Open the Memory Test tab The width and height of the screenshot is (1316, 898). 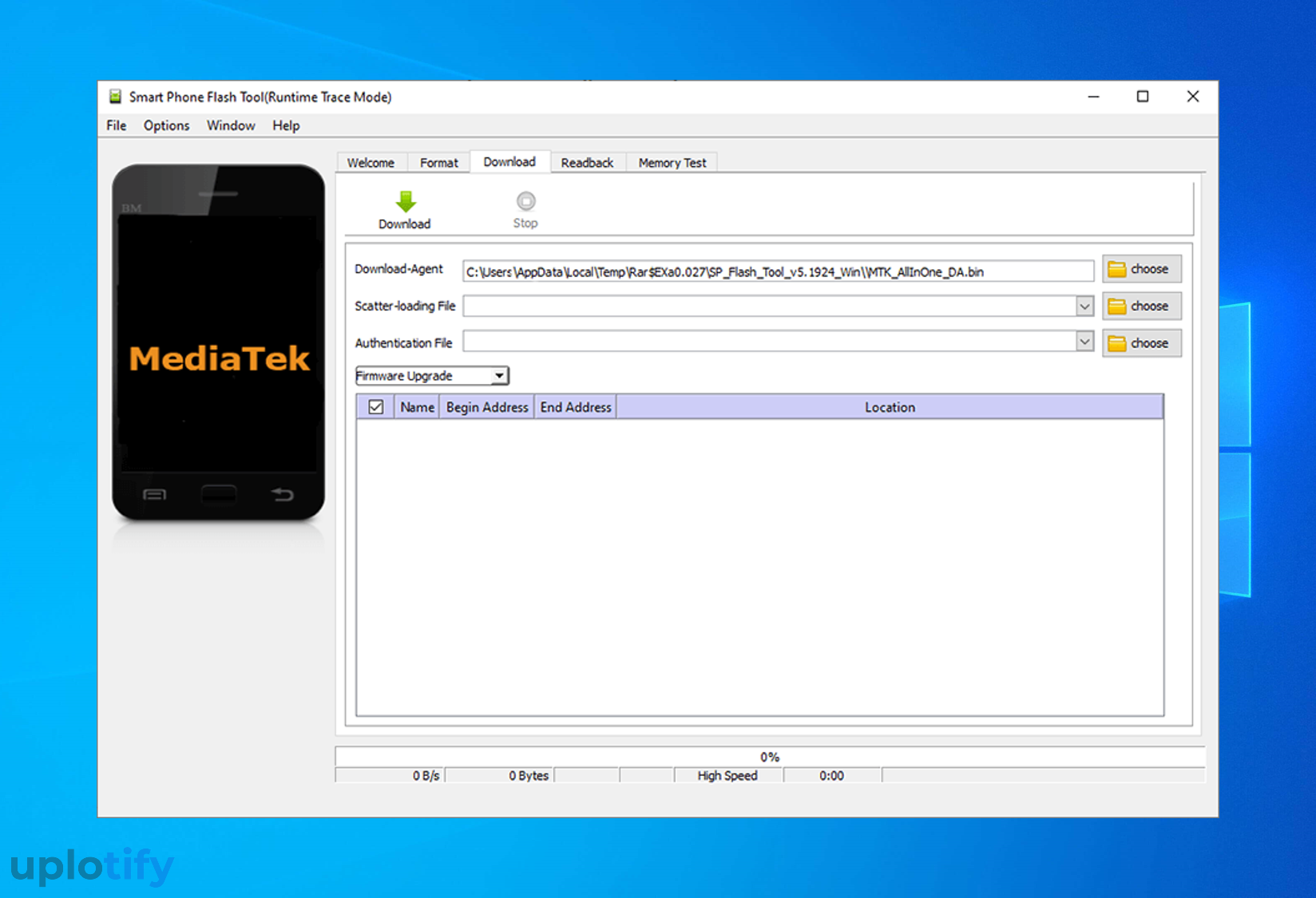click(672, 163)
